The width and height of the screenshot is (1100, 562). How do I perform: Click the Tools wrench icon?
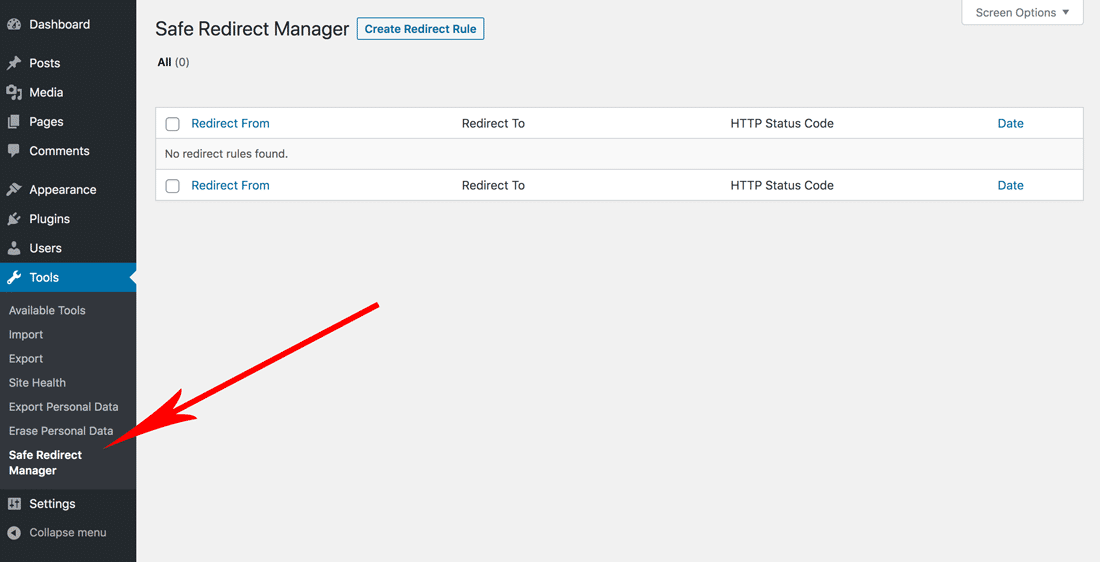(14, 278)
